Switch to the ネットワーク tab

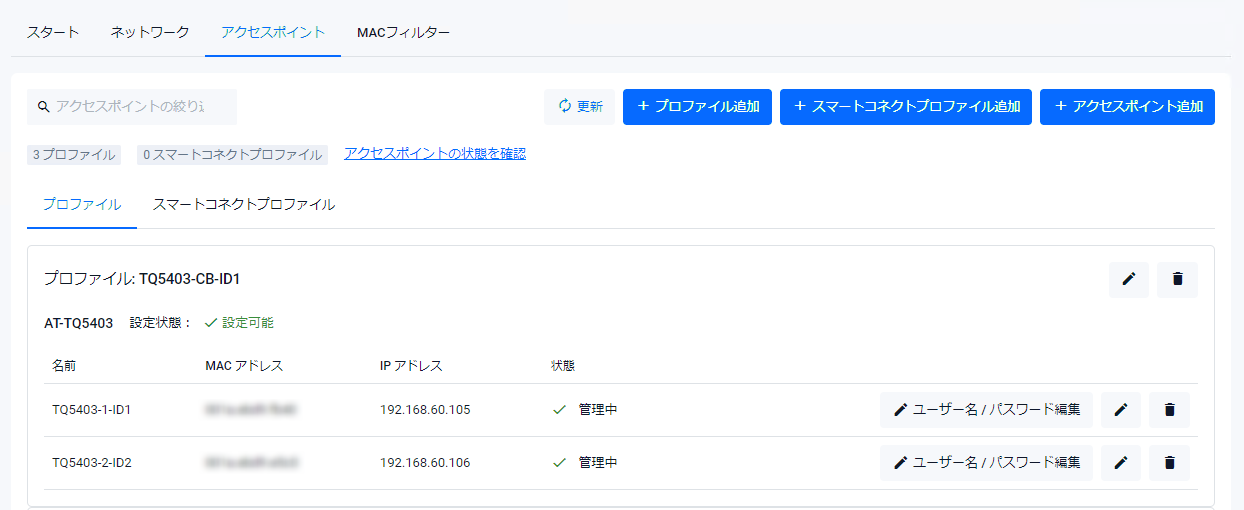tap(149, 32)
